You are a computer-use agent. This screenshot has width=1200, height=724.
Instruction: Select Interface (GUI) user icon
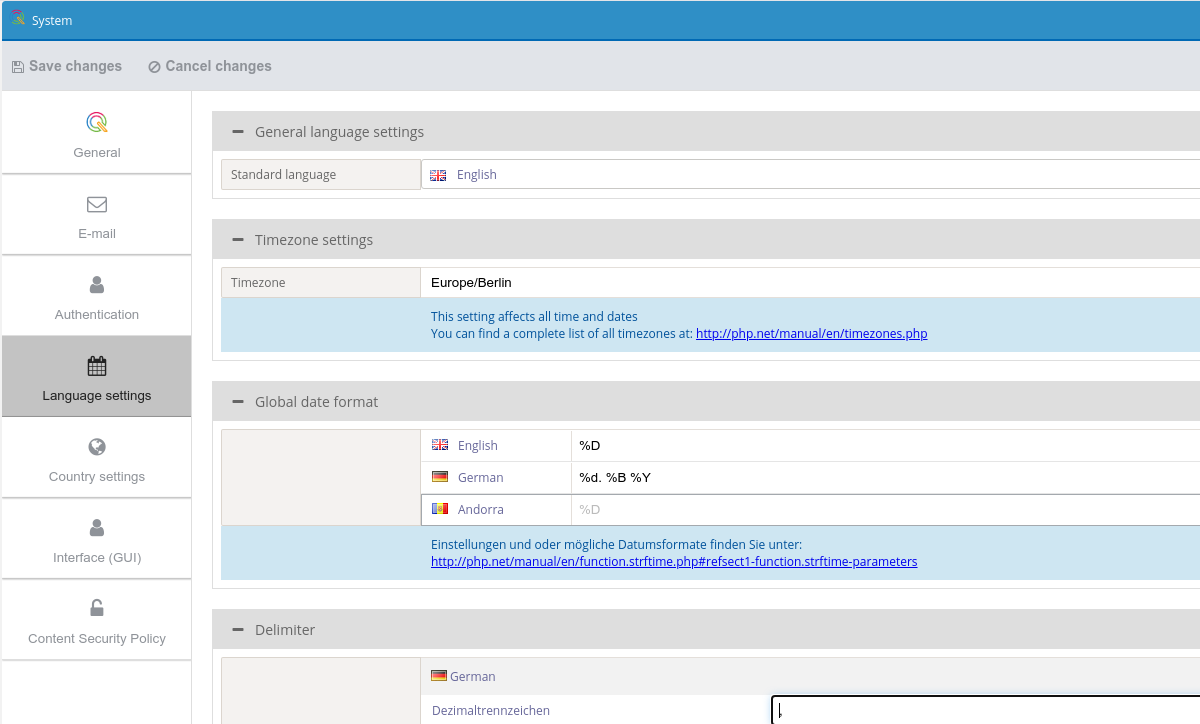[x=97, y=528]
